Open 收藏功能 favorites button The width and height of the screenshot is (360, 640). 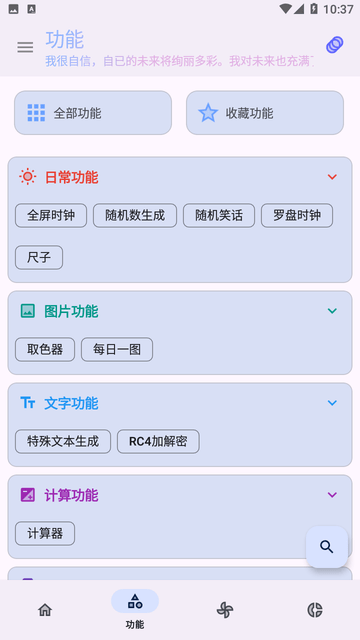265,113
